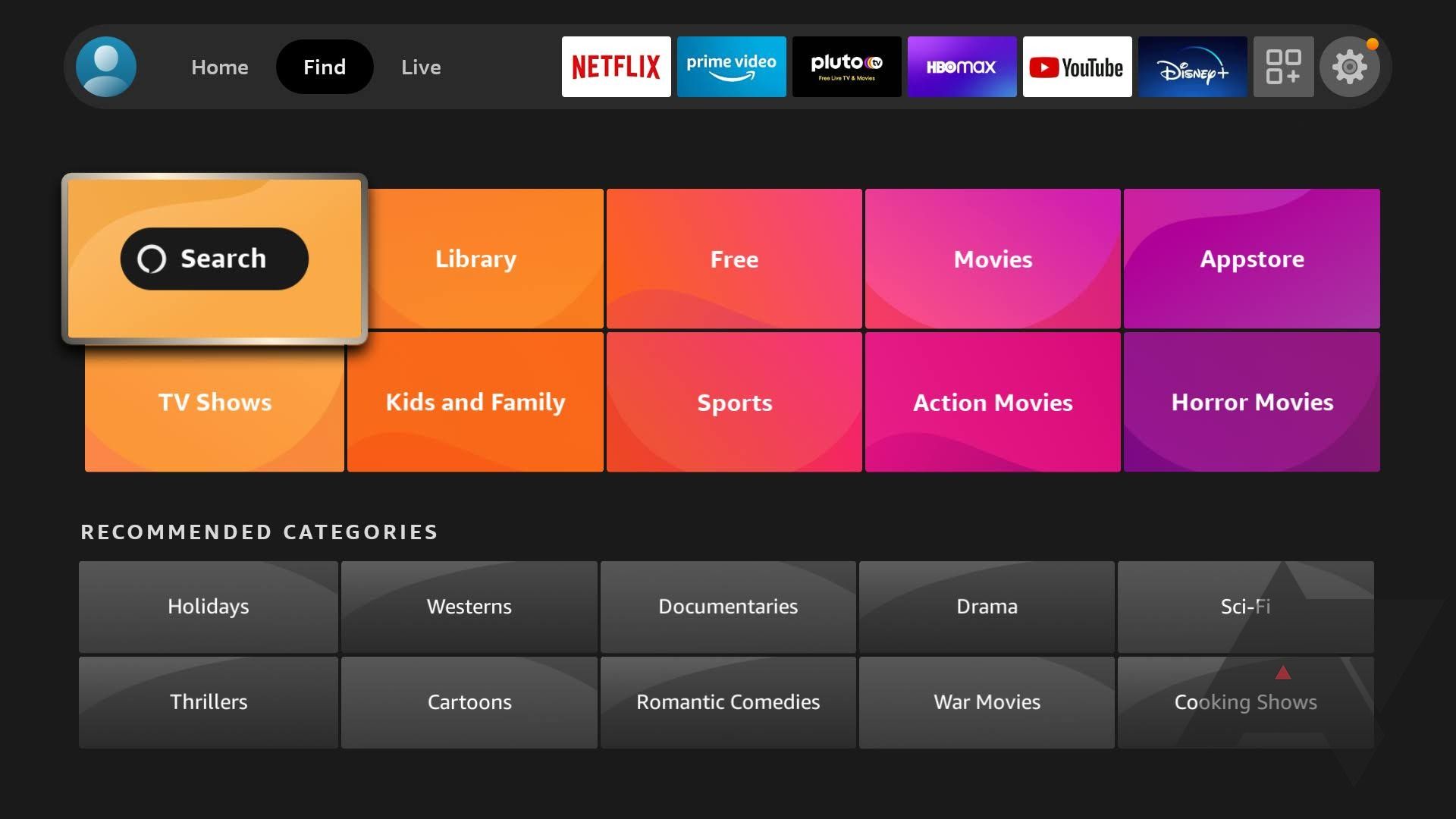Click the Search button
Viewport: 1456px width, 819px height.
(214, 258)
